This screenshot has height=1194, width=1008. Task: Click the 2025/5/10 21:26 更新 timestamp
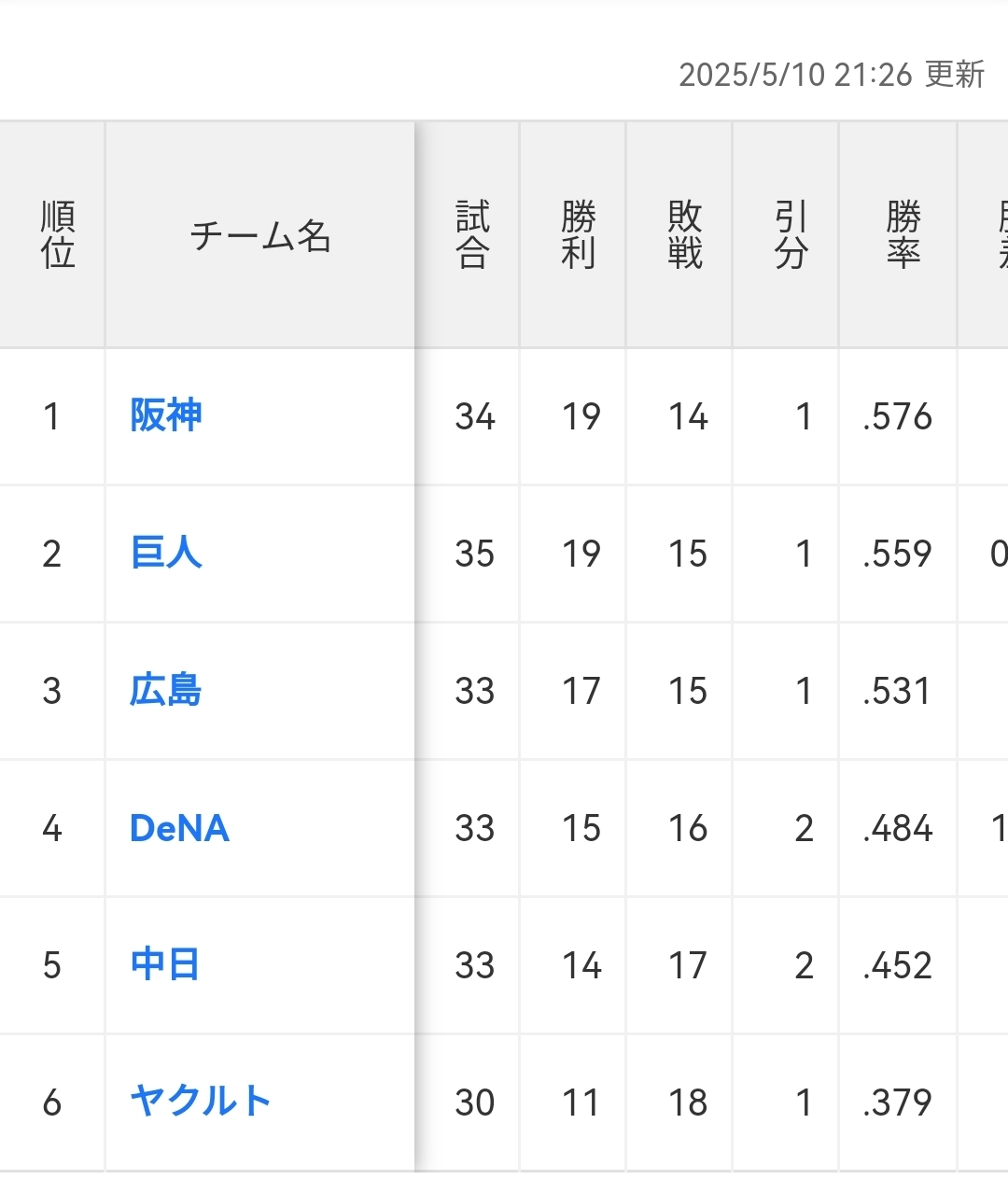(x=831, y=75)
